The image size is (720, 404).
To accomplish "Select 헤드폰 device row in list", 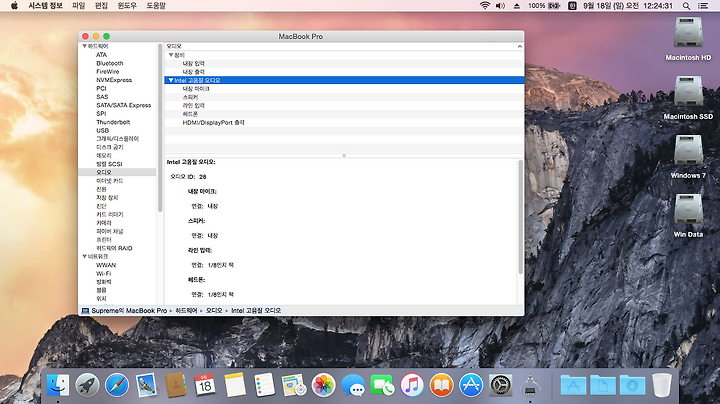I will click(x=344, y=114).
